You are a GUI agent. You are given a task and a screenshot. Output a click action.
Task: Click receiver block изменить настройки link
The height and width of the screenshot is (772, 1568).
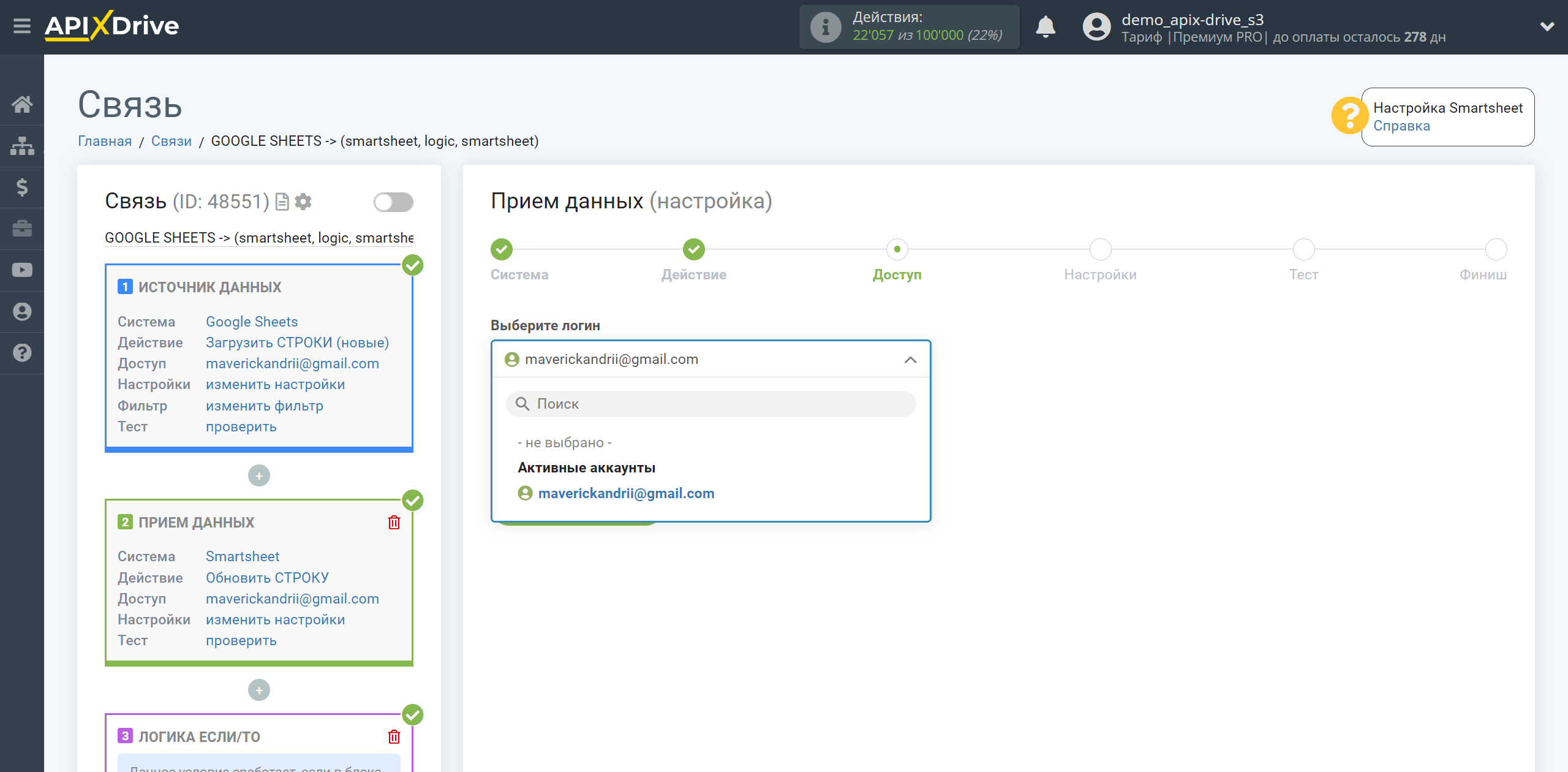point(275,619)
